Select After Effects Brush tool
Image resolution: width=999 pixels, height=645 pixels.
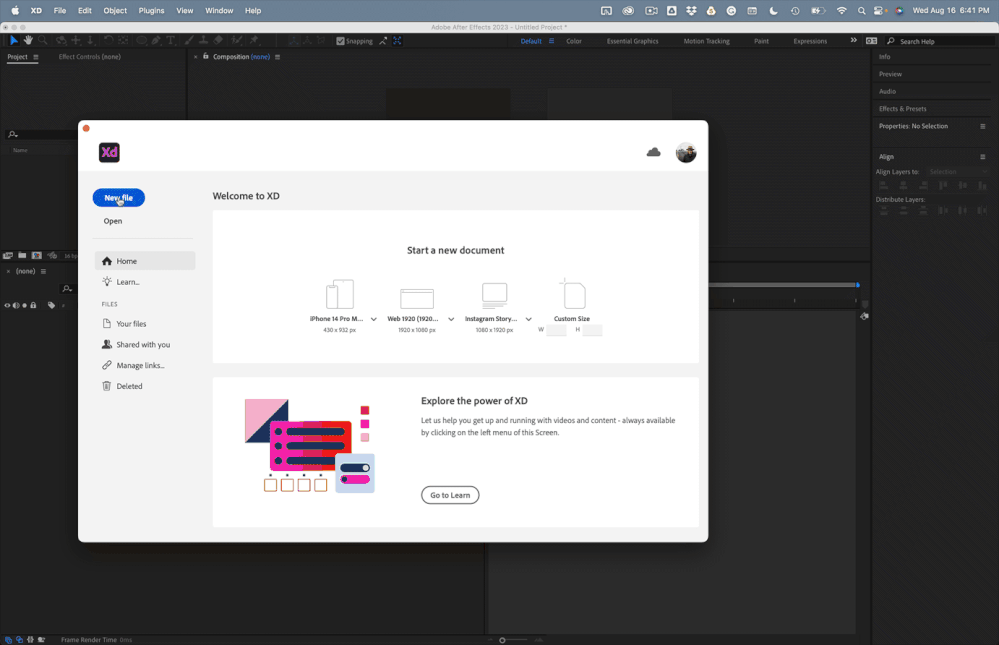click(189, 40)
